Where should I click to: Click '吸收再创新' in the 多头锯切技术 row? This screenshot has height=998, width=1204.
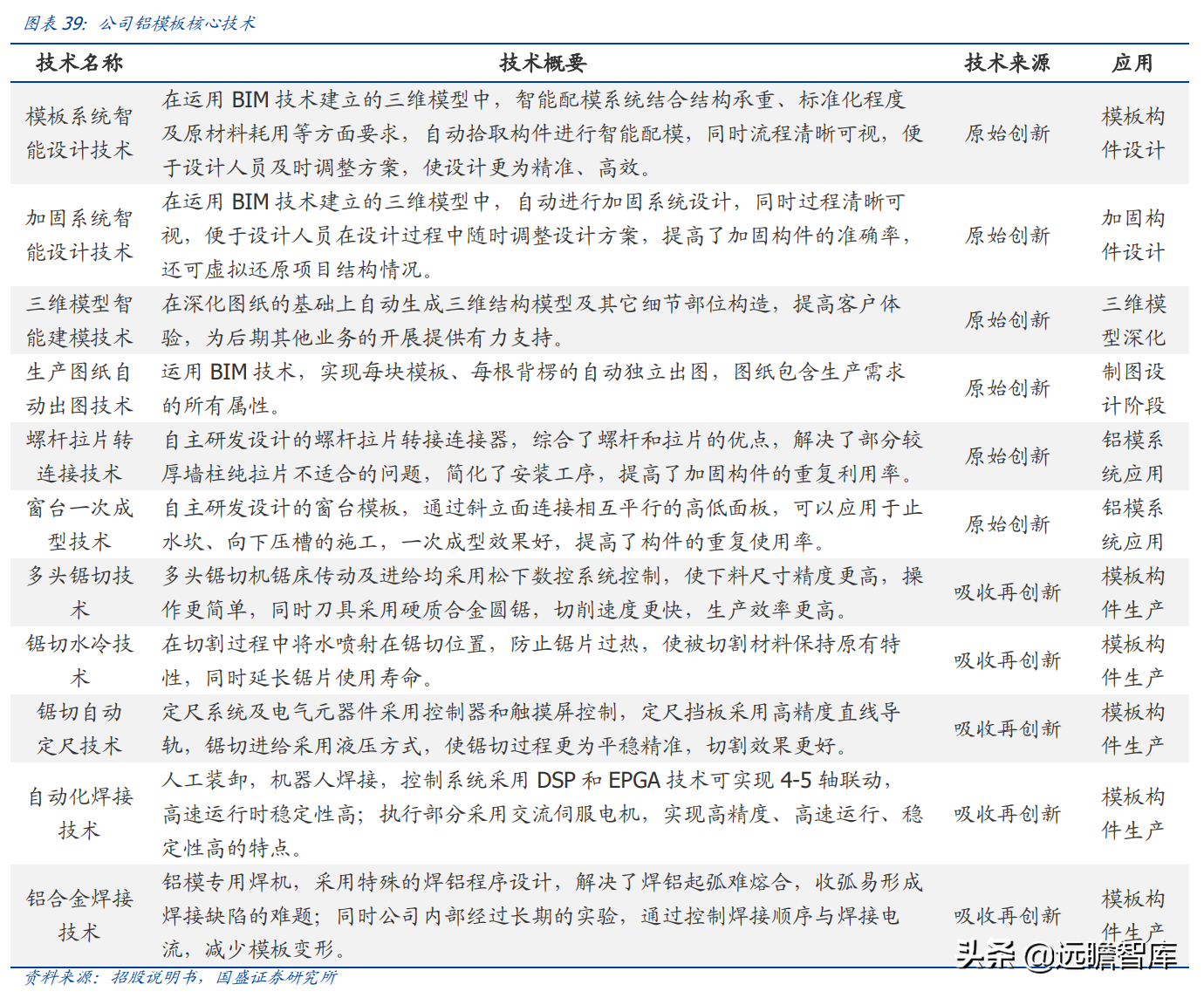tap(1007, 592)
